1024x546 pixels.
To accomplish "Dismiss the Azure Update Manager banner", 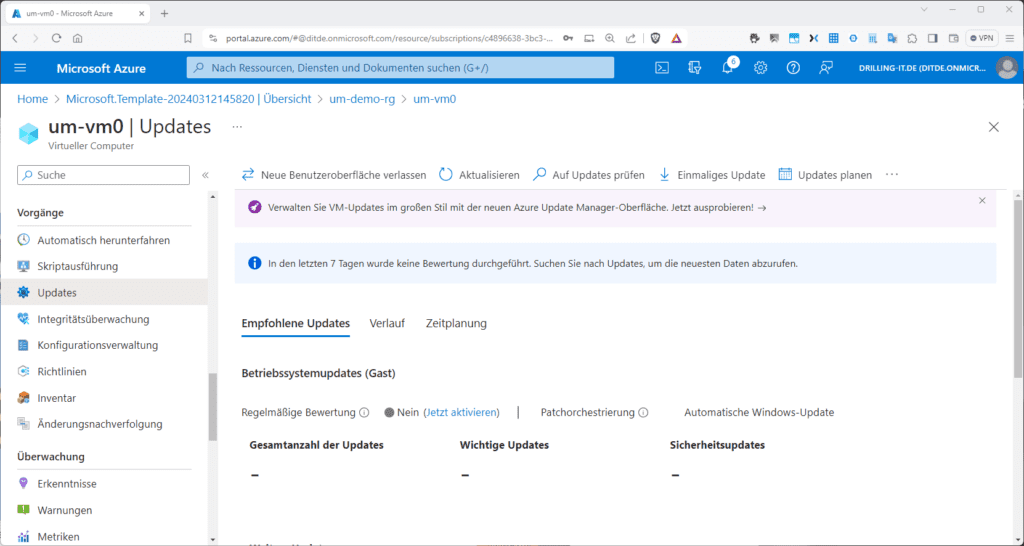I will (982, 201).
